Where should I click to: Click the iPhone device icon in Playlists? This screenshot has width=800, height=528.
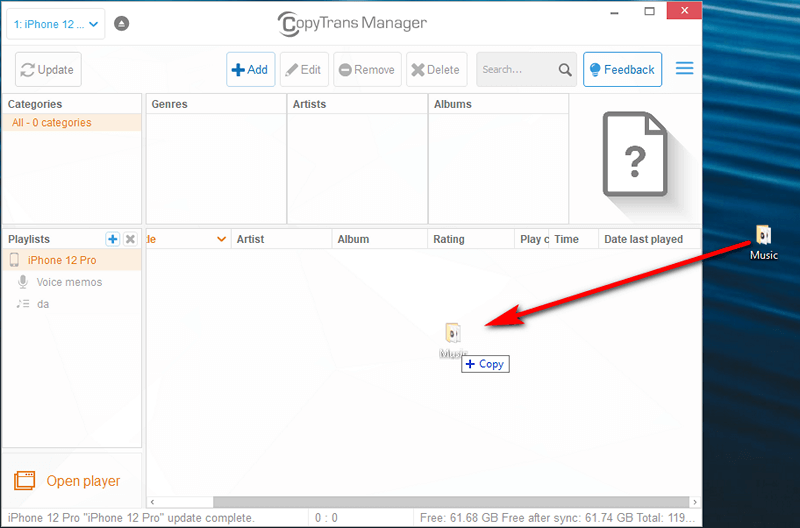tap(14, 260)
